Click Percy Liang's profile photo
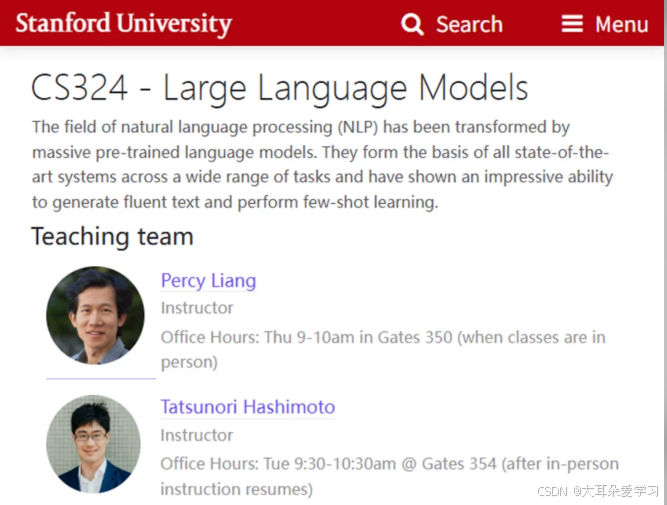Viewport: 667px width, 505px height. click(x=95, y=315)
